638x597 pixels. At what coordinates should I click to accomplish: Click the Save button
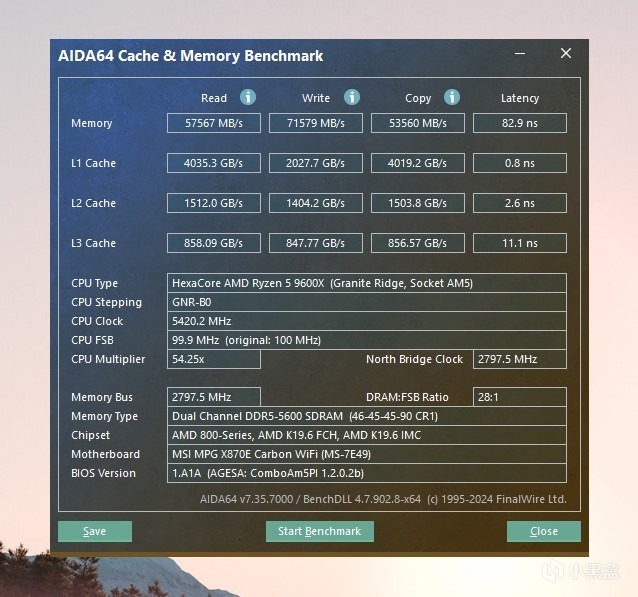tap(95, 531)
